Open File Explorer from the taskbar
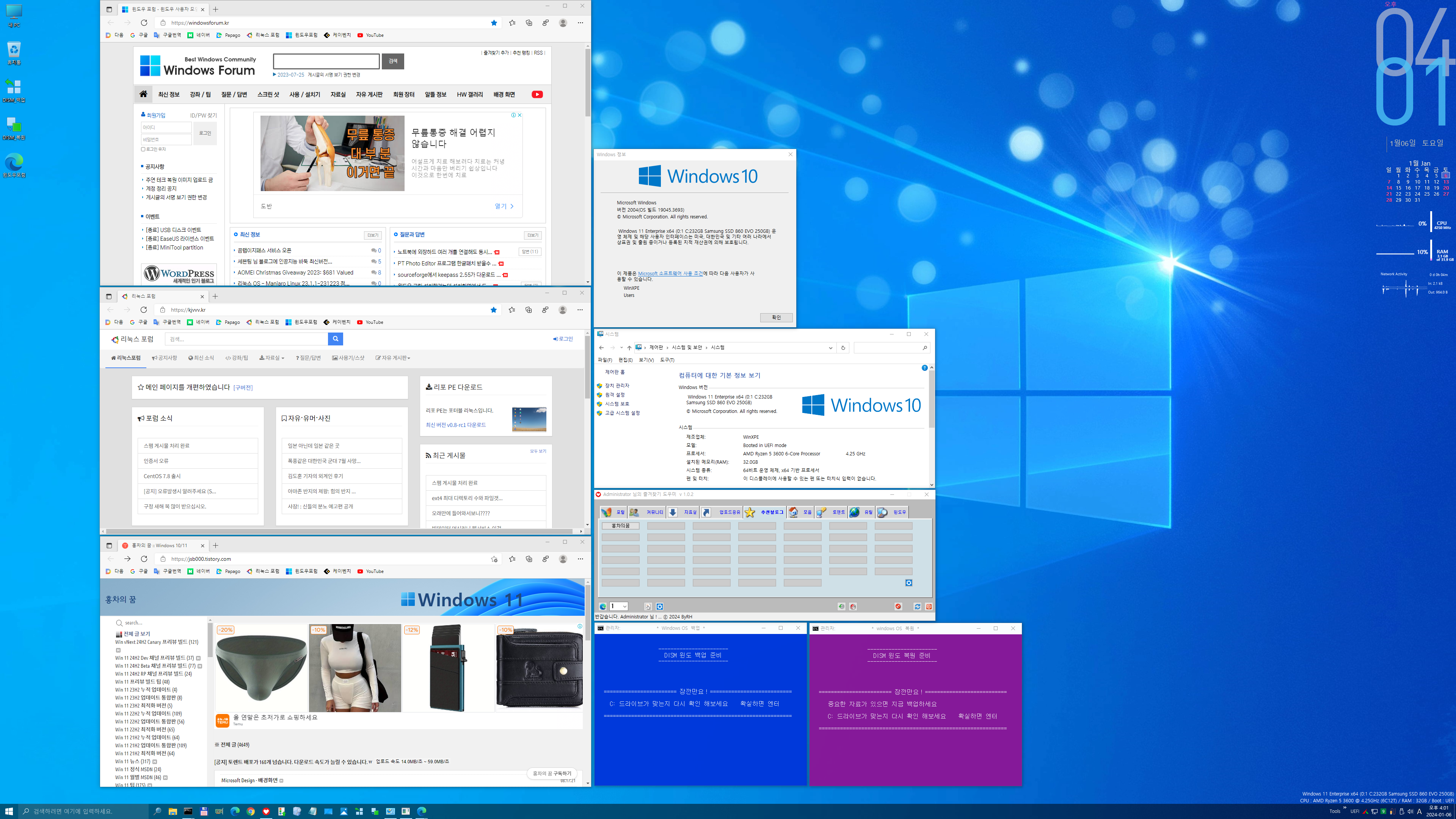The height and width of the screenshot is (819, 1456). 173,811
